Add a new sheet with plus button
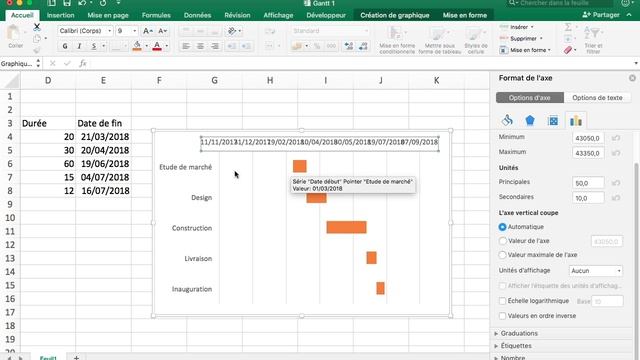 coord(76,357)
